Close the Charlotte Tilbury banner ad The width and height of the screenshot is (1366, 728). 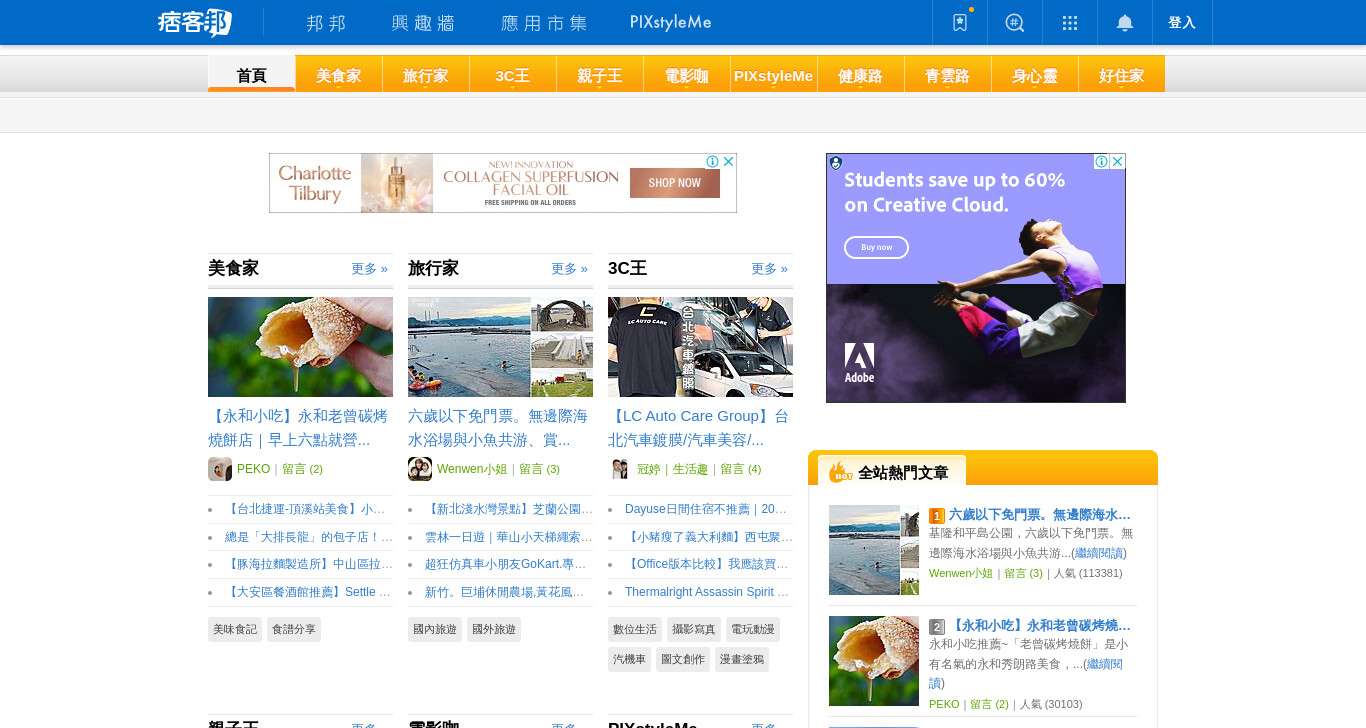729,161
